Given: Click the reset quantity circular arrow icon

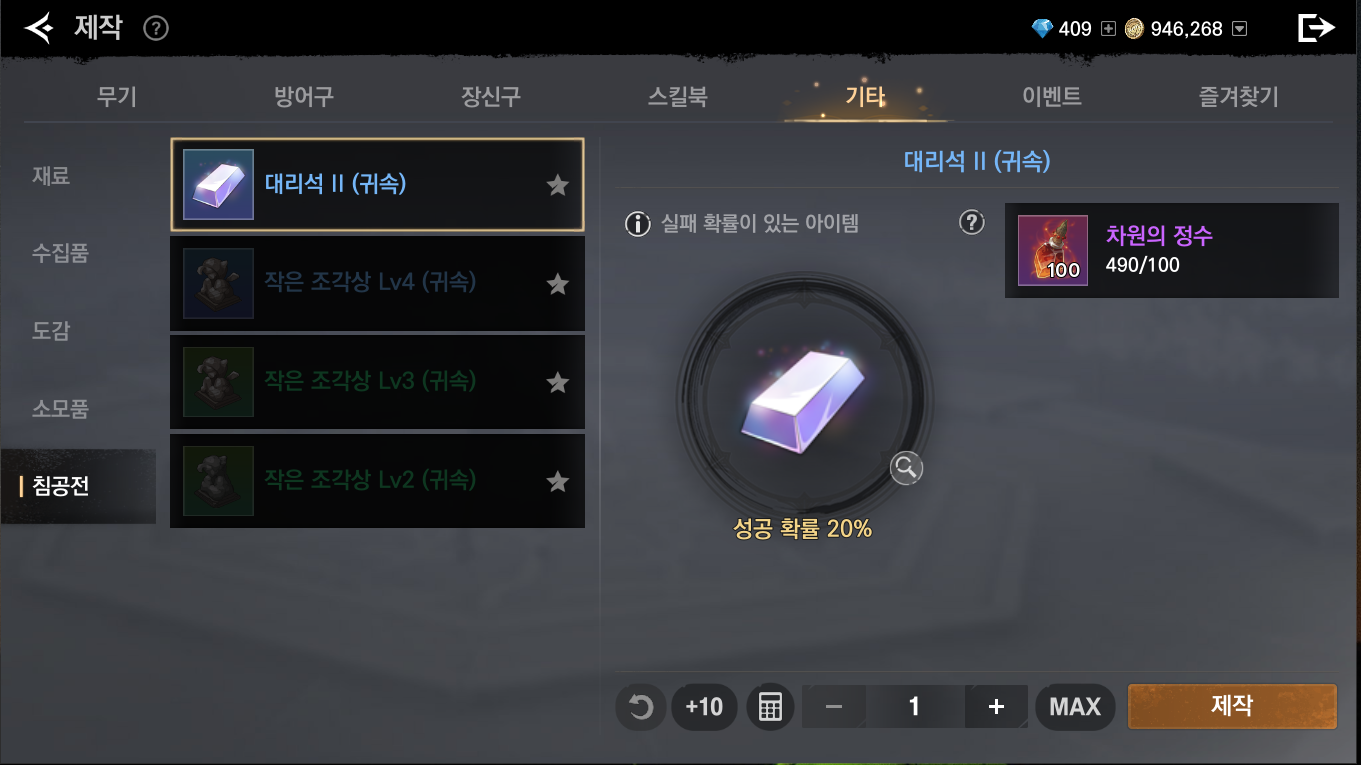Looking at the screenshot, I should (x=640, y=707).
